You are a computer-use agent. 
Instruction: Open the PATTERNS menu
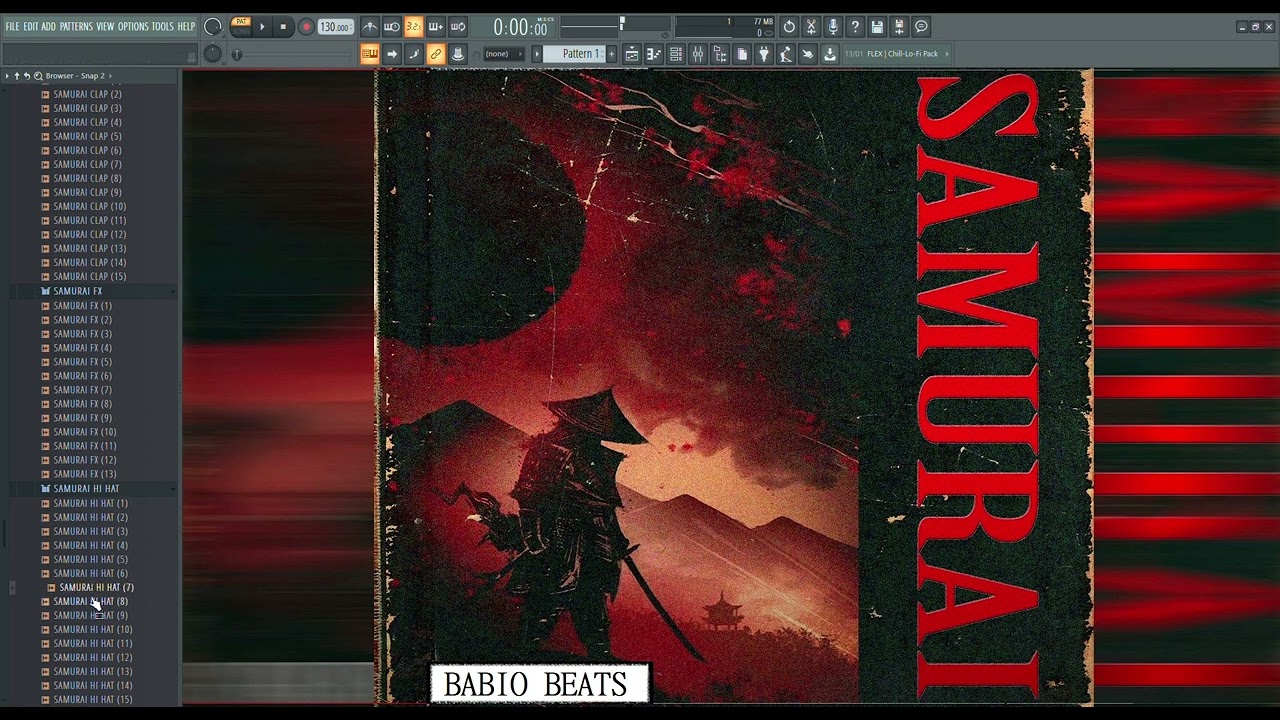(76, 27)
